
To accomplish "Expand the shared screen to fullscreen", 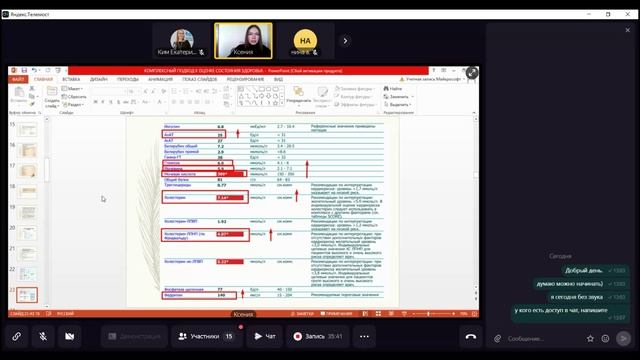I will tap(472, 73).
